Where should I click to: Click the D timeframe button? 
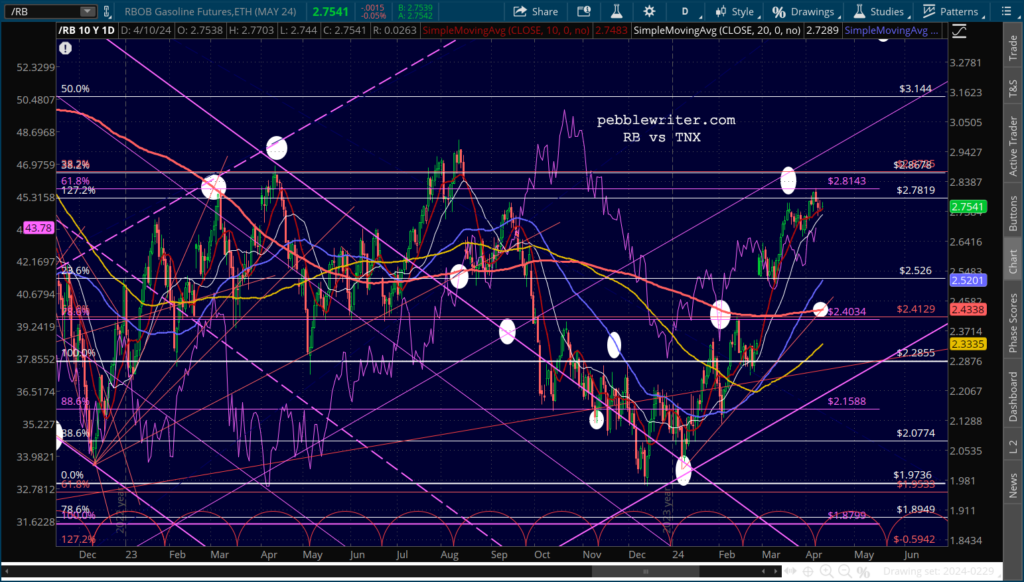tap(684, 12)
